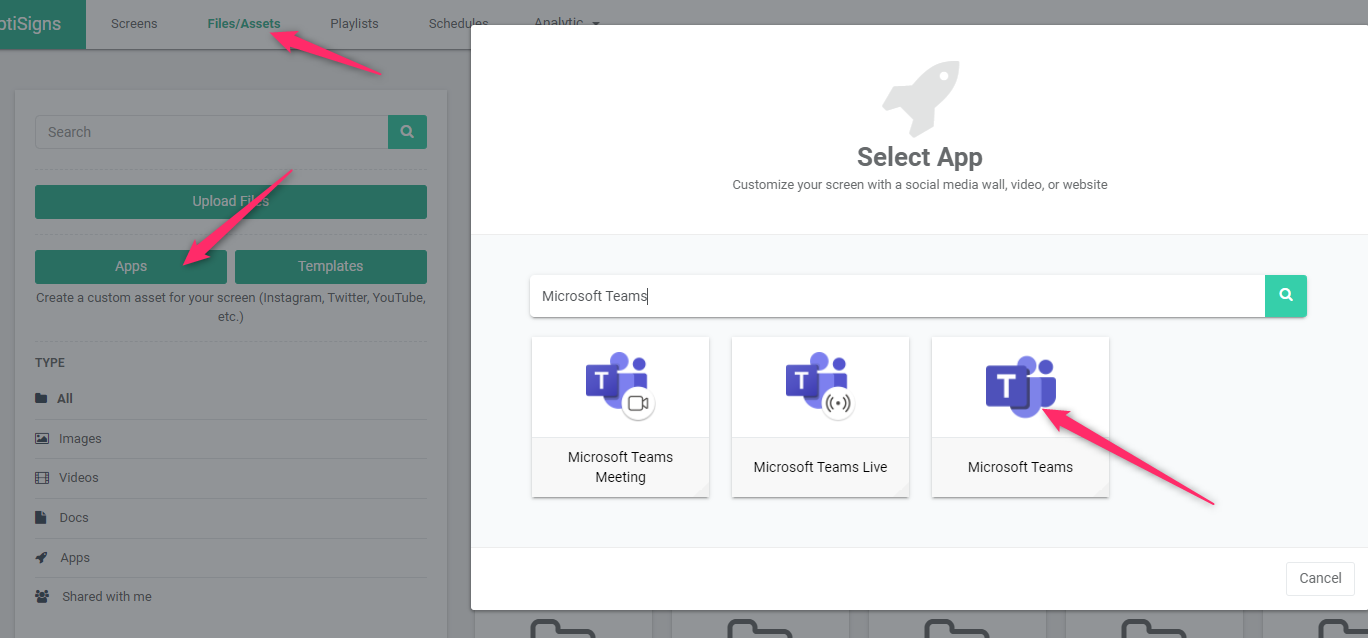1368x638 pixels.
Task: Click the sidebar asset search magnifier button
Action: [x=407, y=132]
